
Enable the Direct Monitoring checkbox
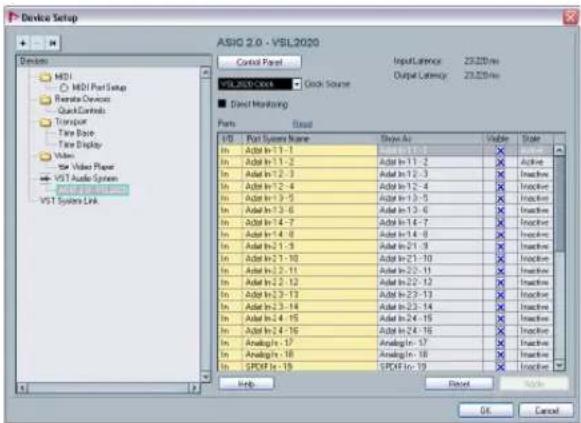222,104
